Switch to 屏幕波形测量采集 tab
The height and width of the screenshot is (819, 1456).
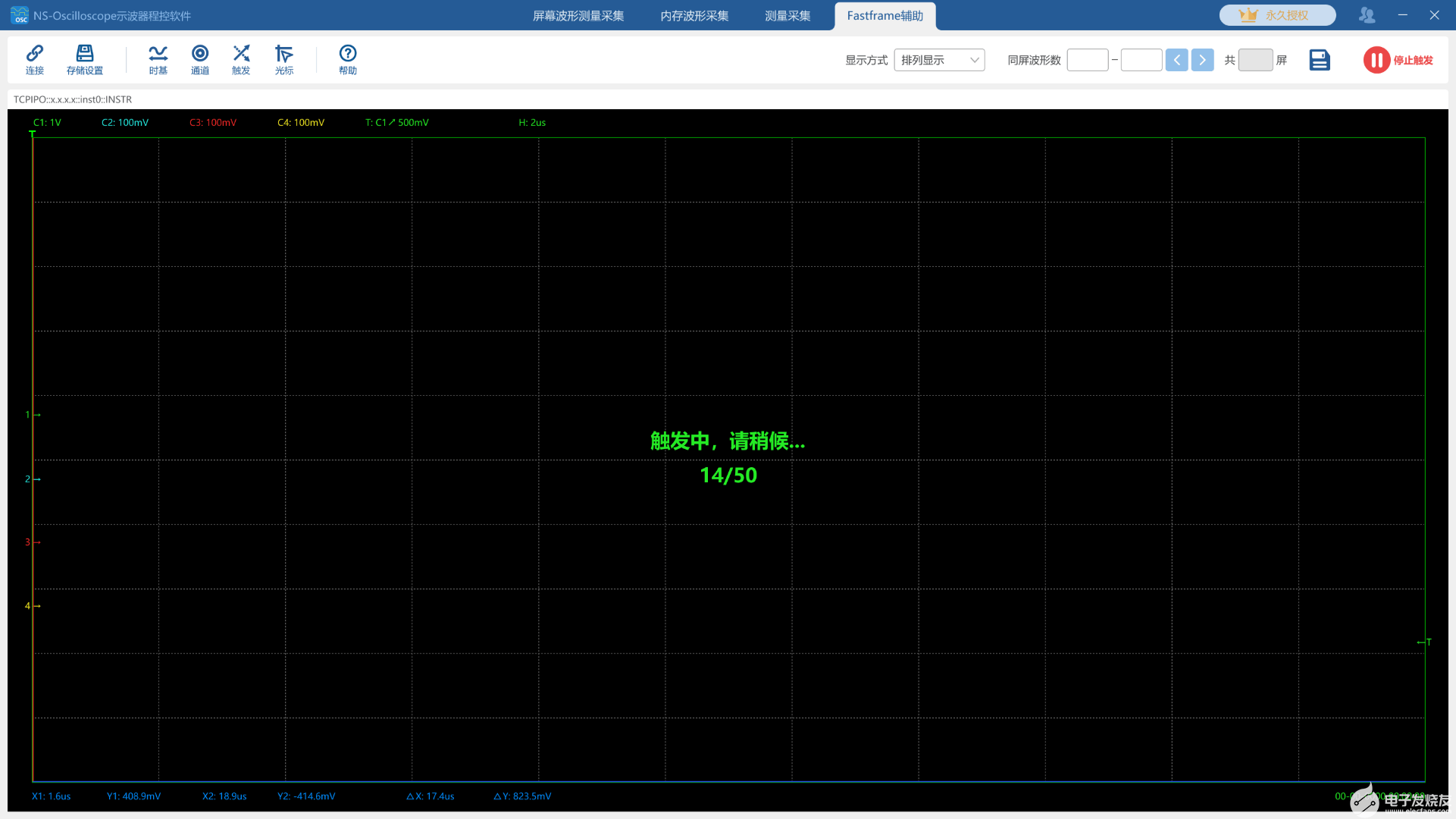[578, 16]
